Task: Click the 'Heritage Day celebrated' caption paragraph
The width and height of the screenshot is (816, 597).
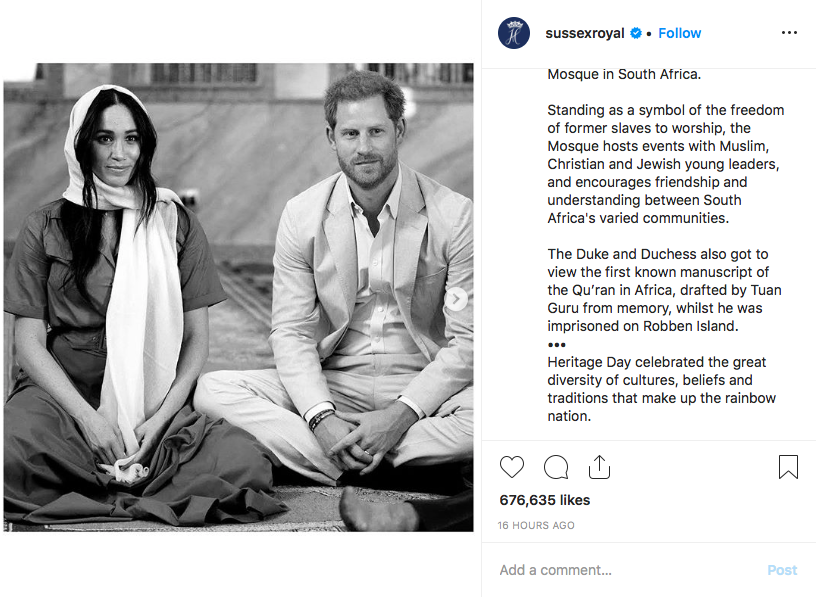Action: (661, 389)
